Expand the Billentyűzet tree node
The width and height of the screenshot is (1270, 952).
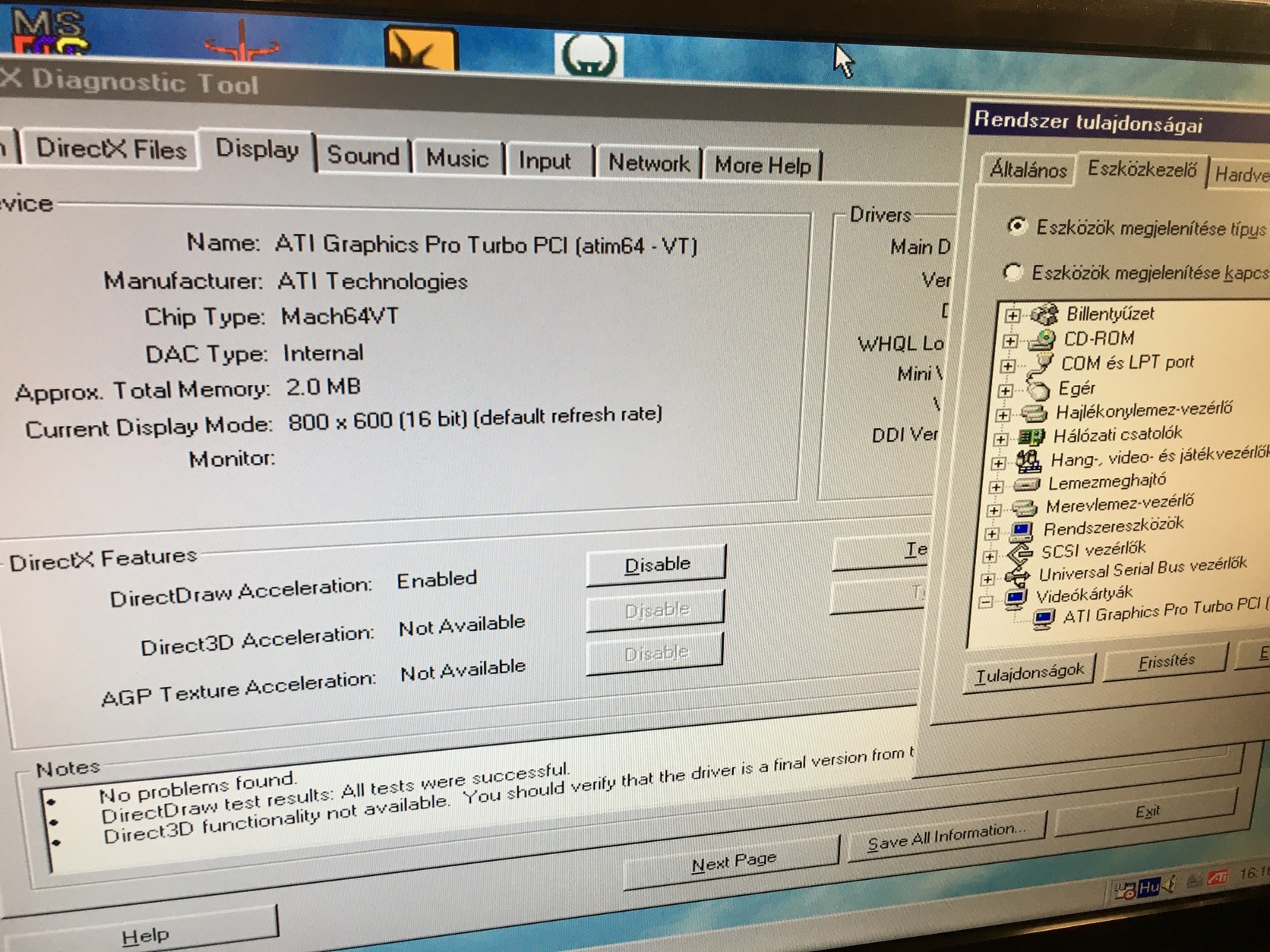pos(1012,316)
